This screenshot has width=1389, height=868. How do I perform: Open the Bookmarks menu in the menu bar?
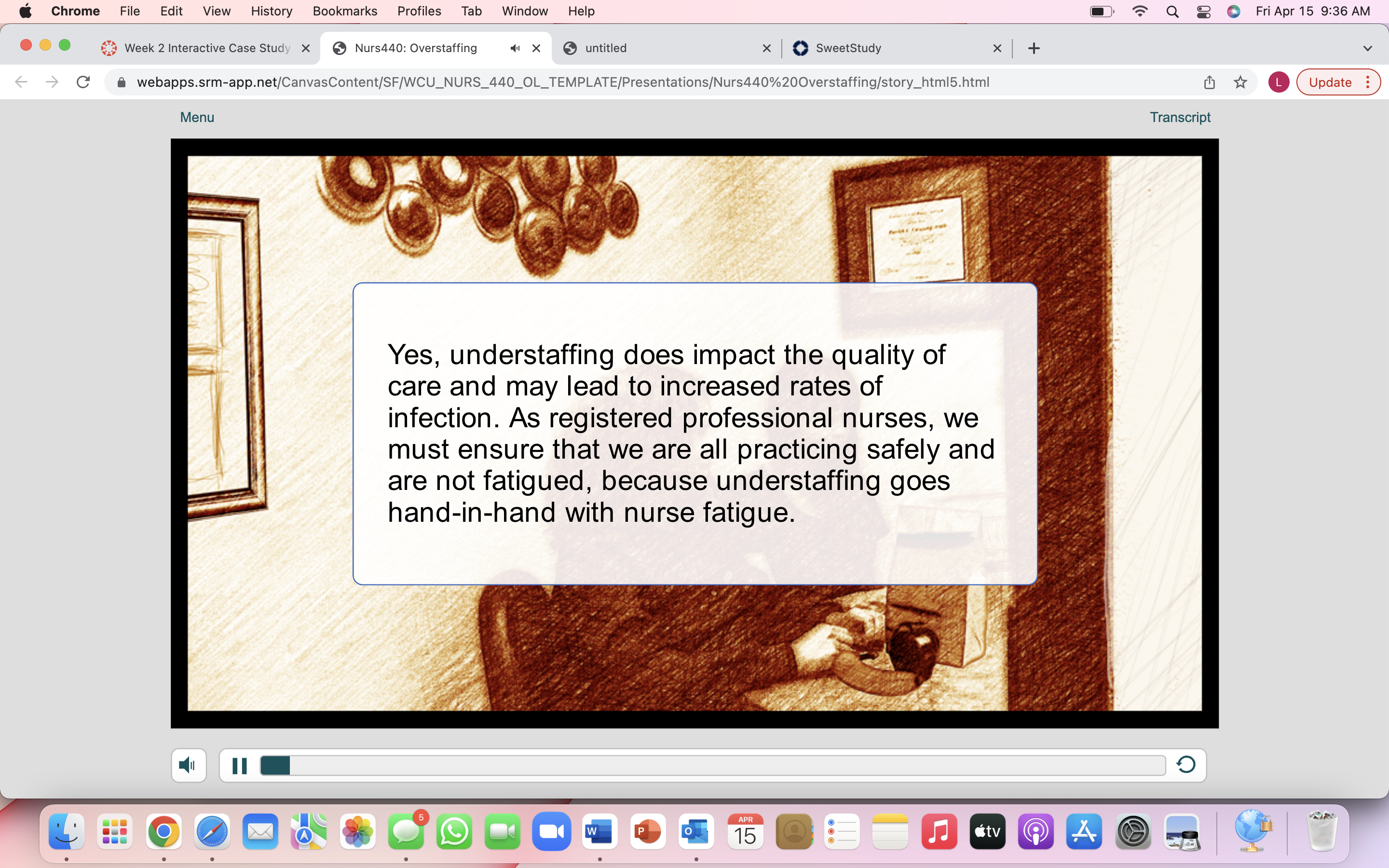tap(344, 11)
